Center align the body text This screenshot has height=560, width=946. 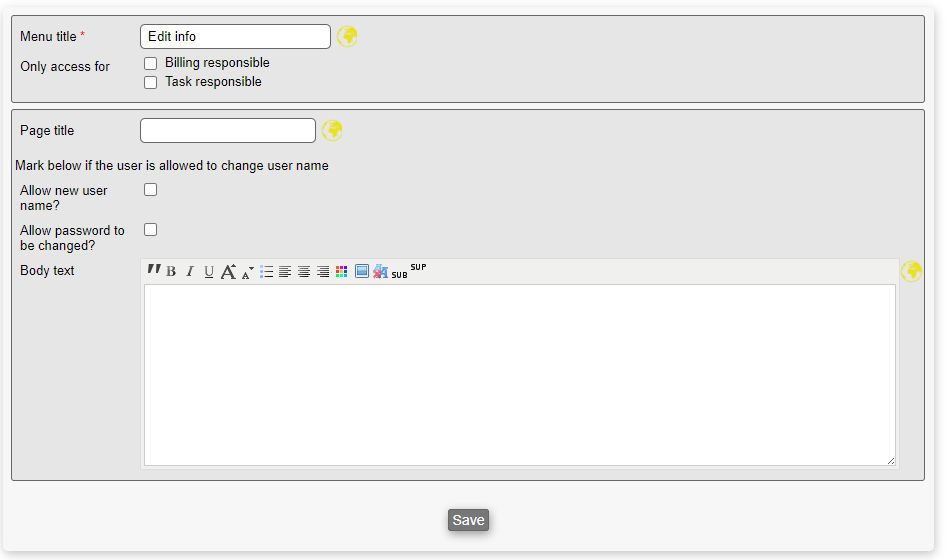[x=304, y=272]
